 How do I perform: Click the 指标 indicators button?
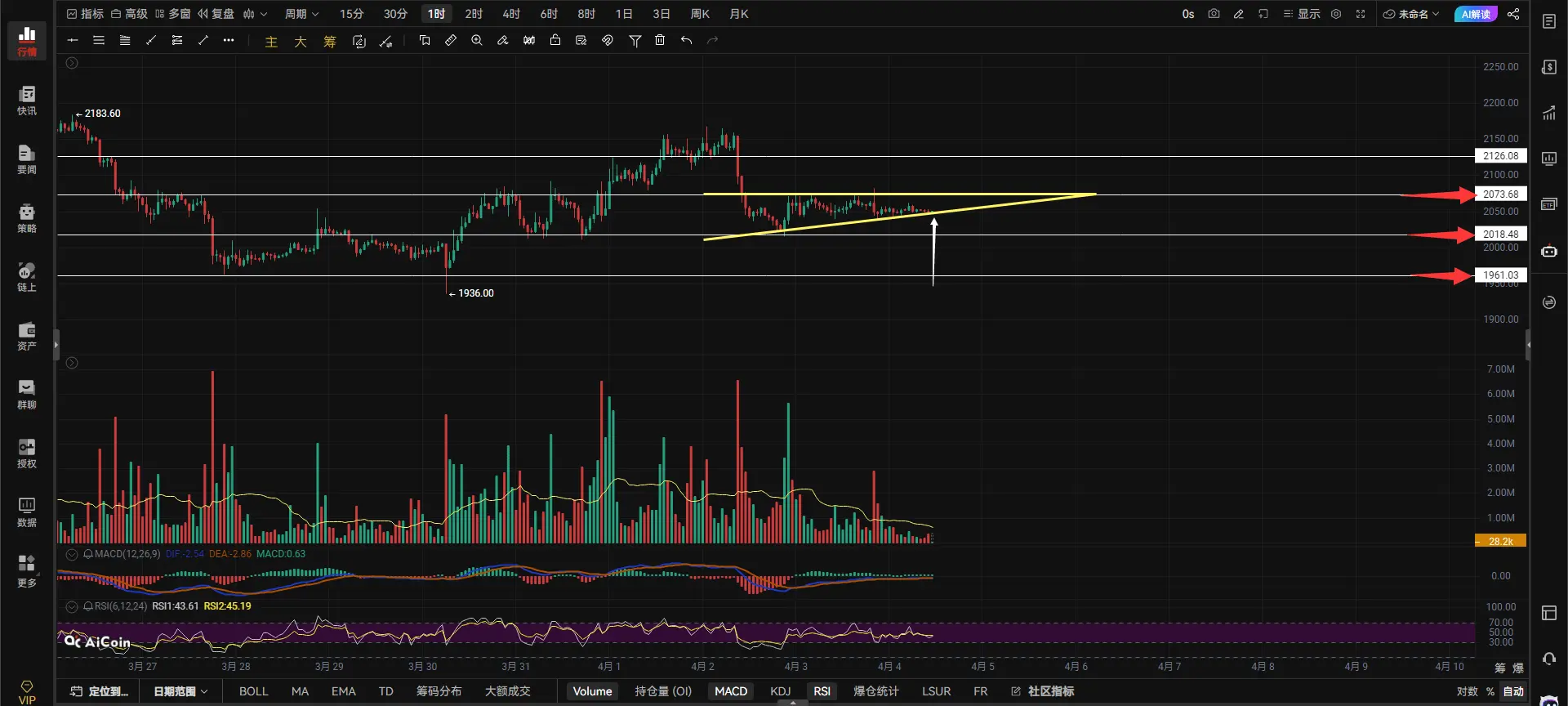tap(85, 14)
